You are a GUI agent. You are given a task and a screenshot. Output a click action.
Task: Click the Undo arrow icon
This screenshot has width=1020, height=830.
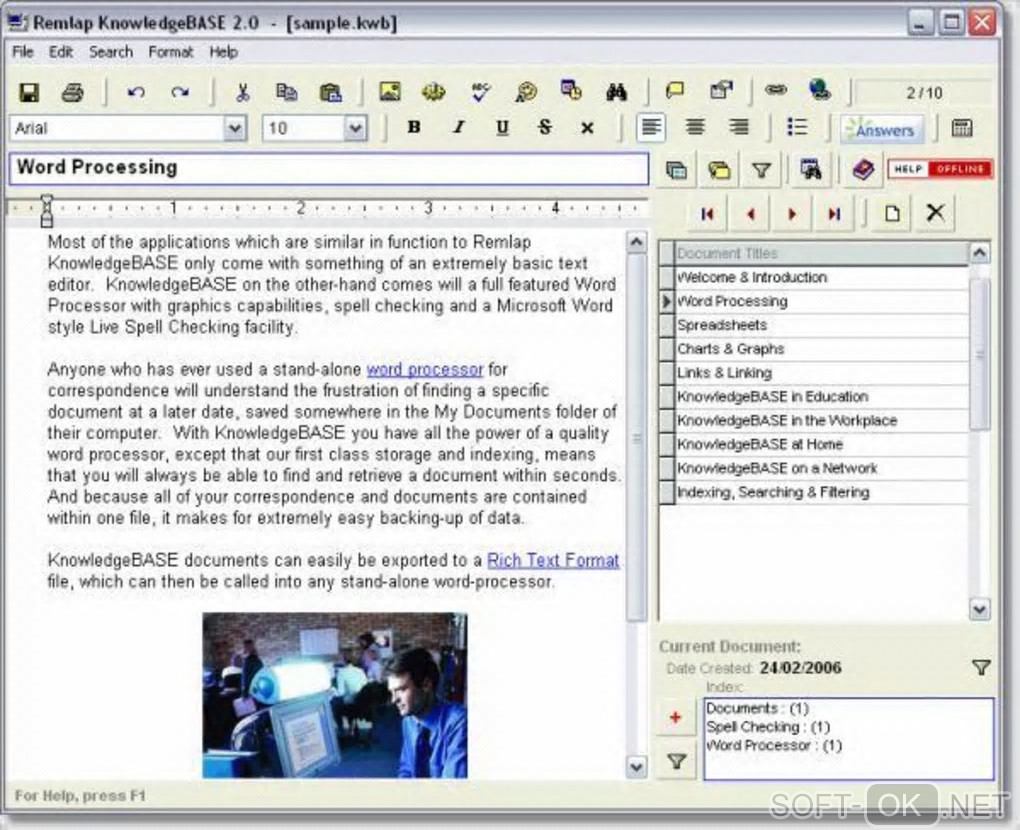tap(136, 92)
